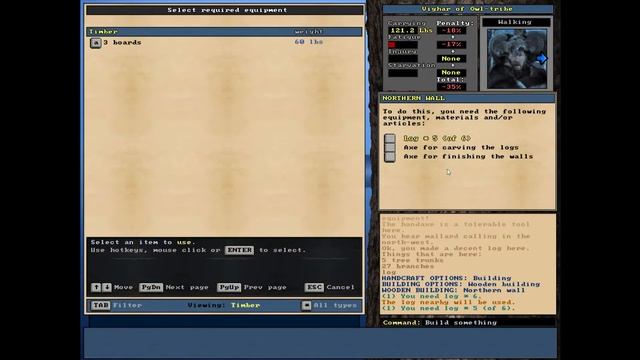Screen dimensions: 640x360
Task: Click the Injury status bar
Action: point(402,59)
